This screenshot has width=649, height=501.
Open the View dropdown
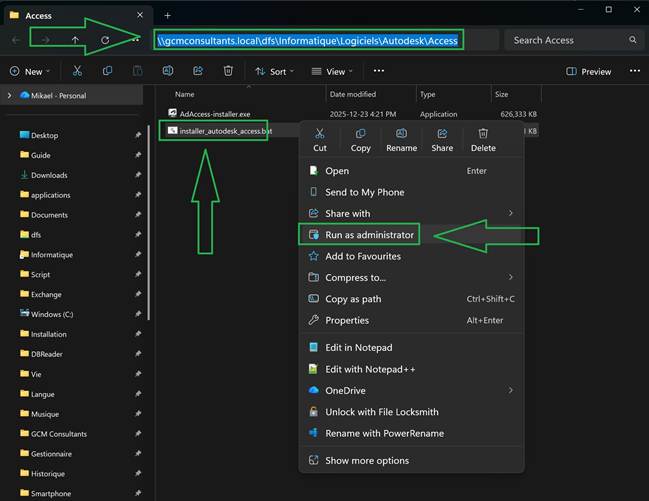(x=332, y=72)
